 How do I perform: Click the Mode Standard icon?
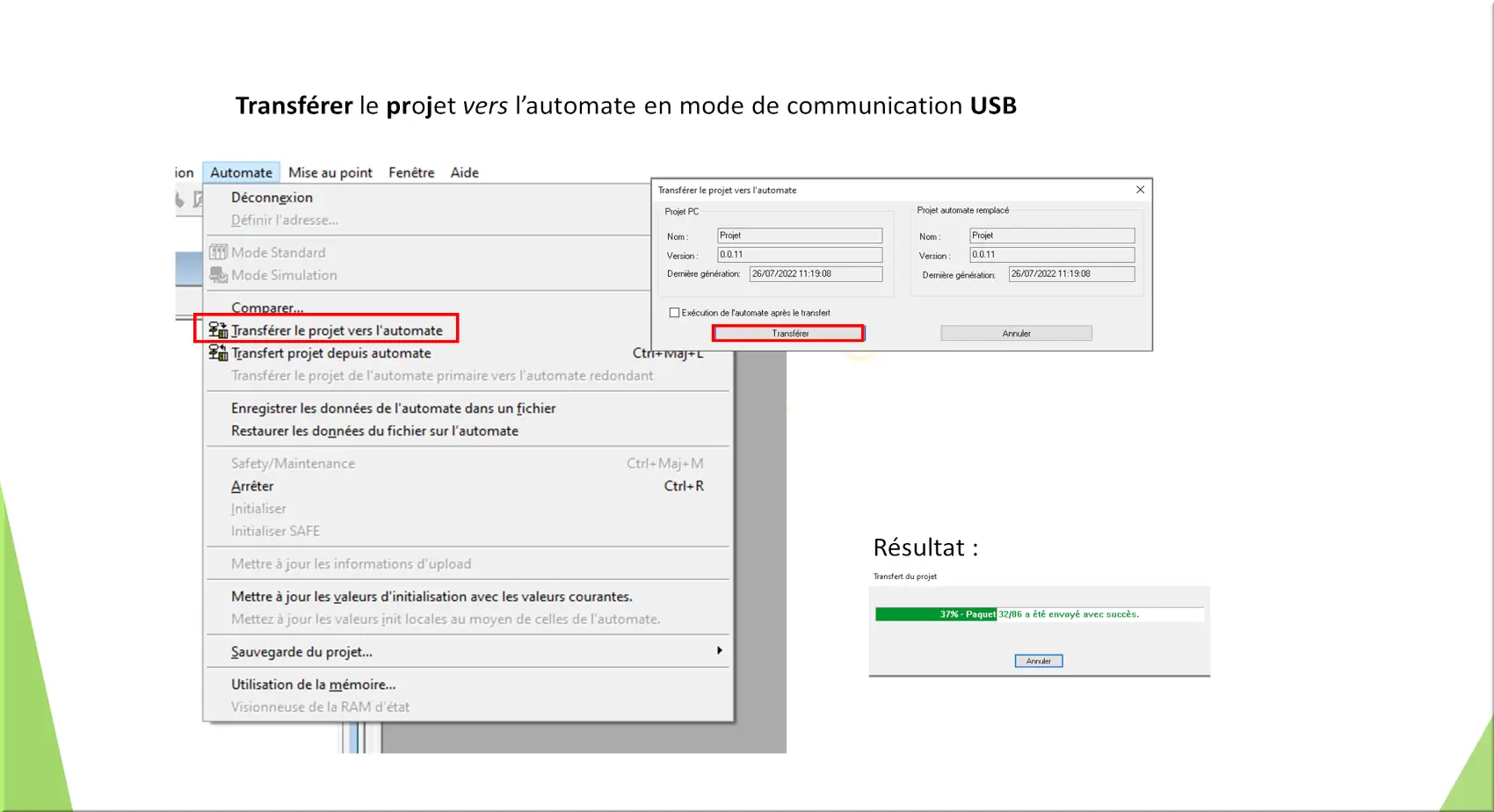point(218,252)
